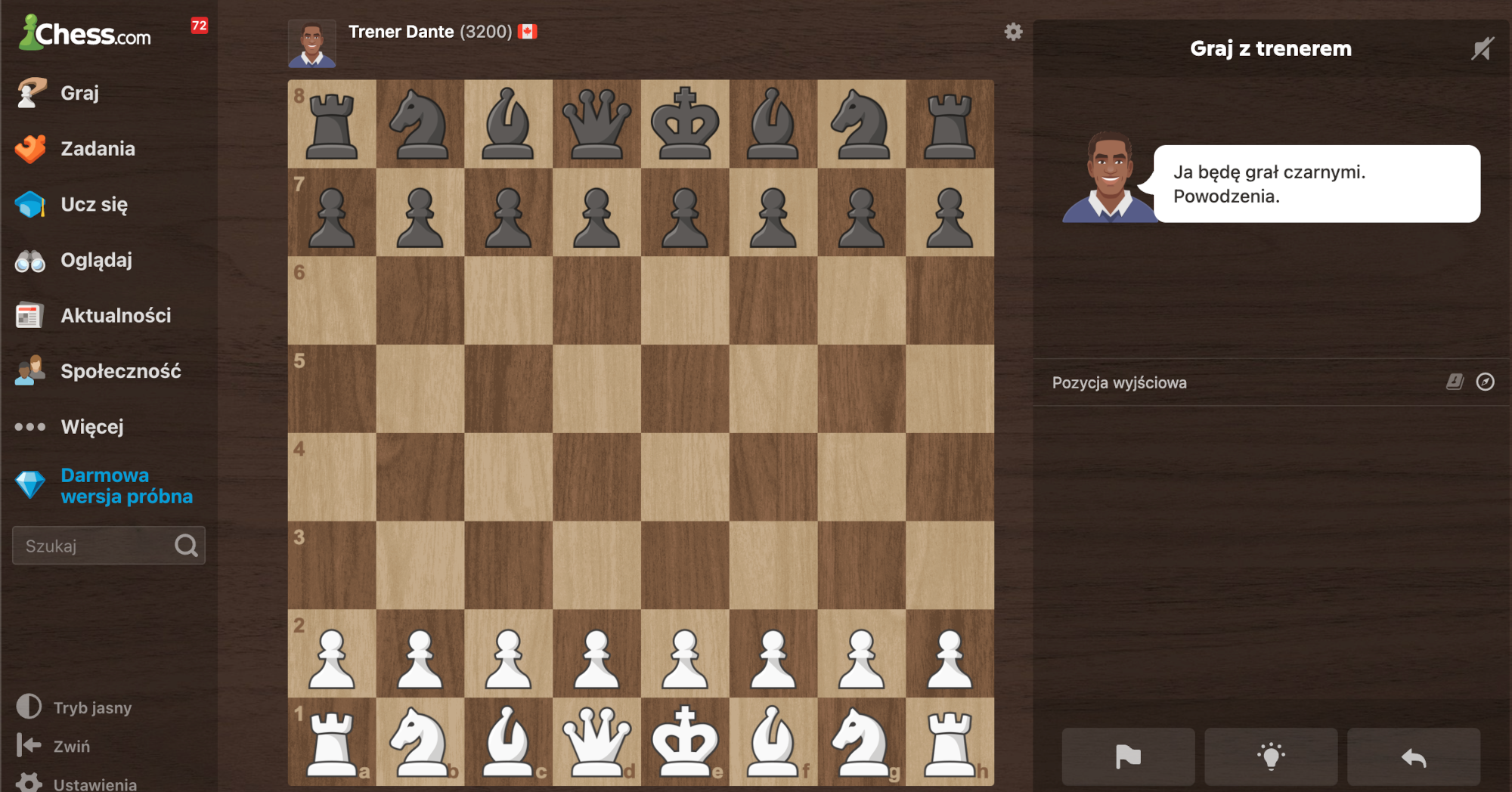Click the takeback arrow icon
Image resolution: width=1512 pixels, height=792 pixels.
click(1413, 756)
